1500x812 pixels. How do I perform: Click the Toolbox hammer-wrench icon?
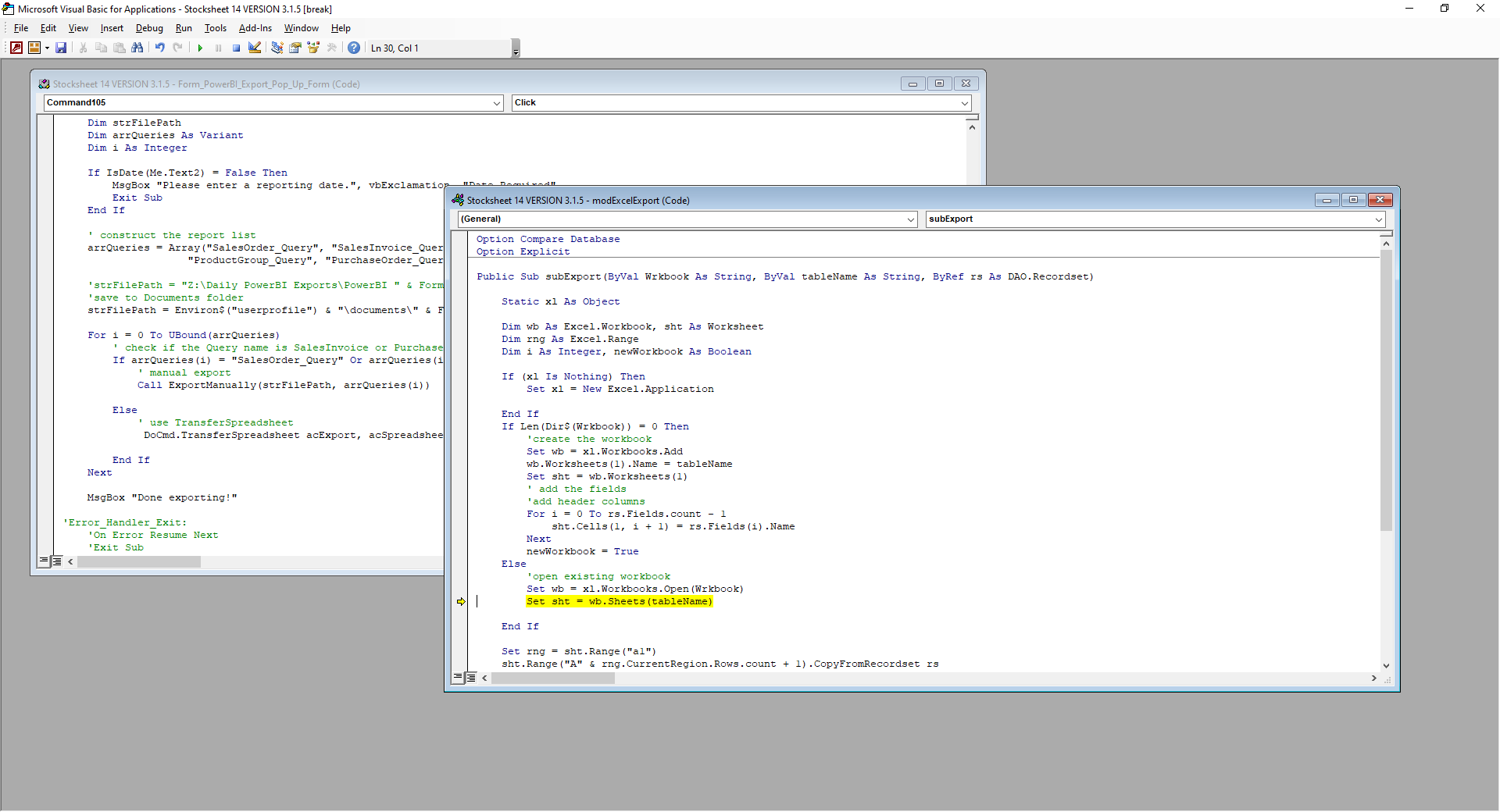pyautogui.click(x=332, y=48)
